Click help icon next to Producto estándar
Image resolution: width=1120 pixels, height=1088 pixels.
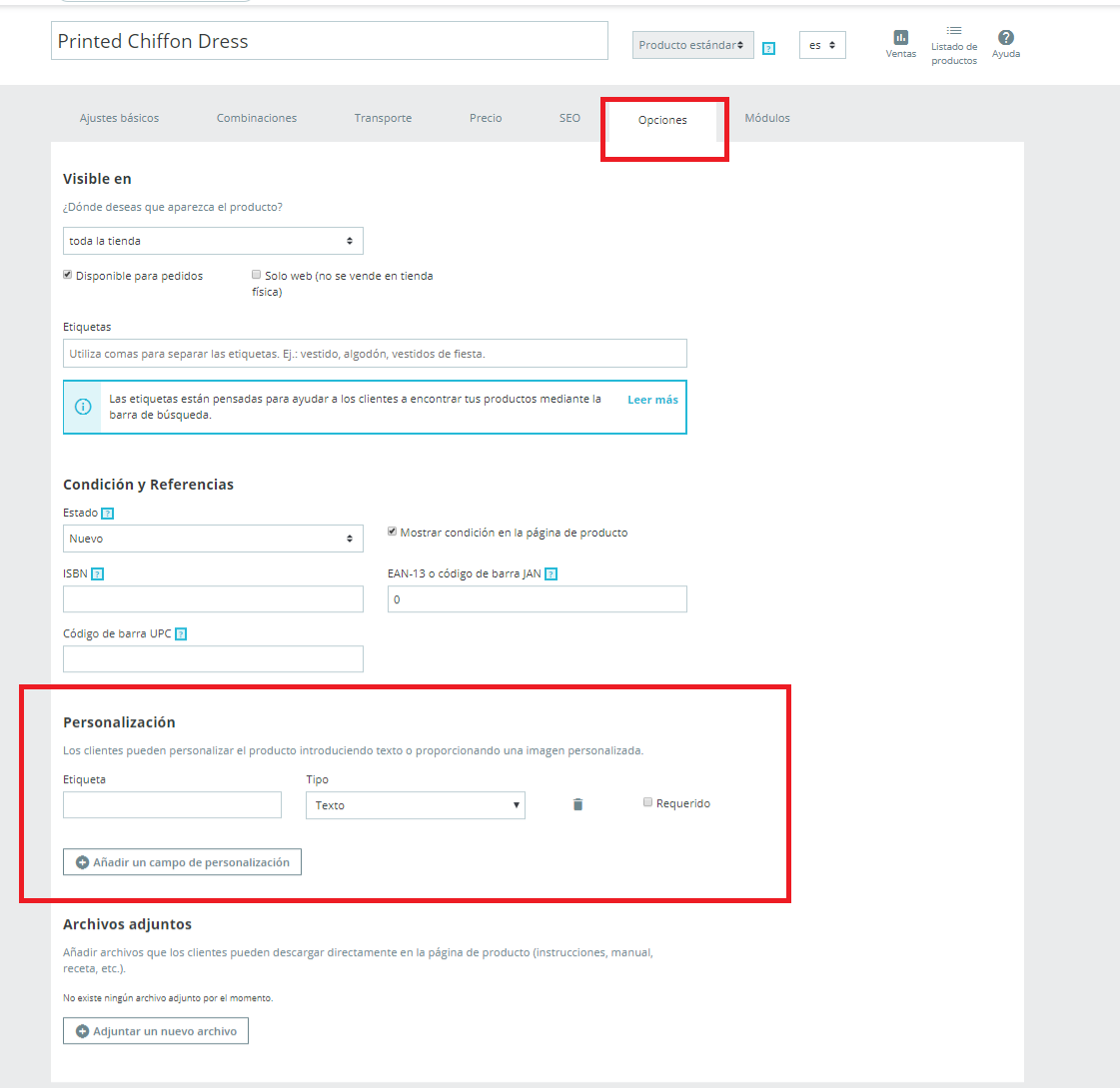click(768, 49)
